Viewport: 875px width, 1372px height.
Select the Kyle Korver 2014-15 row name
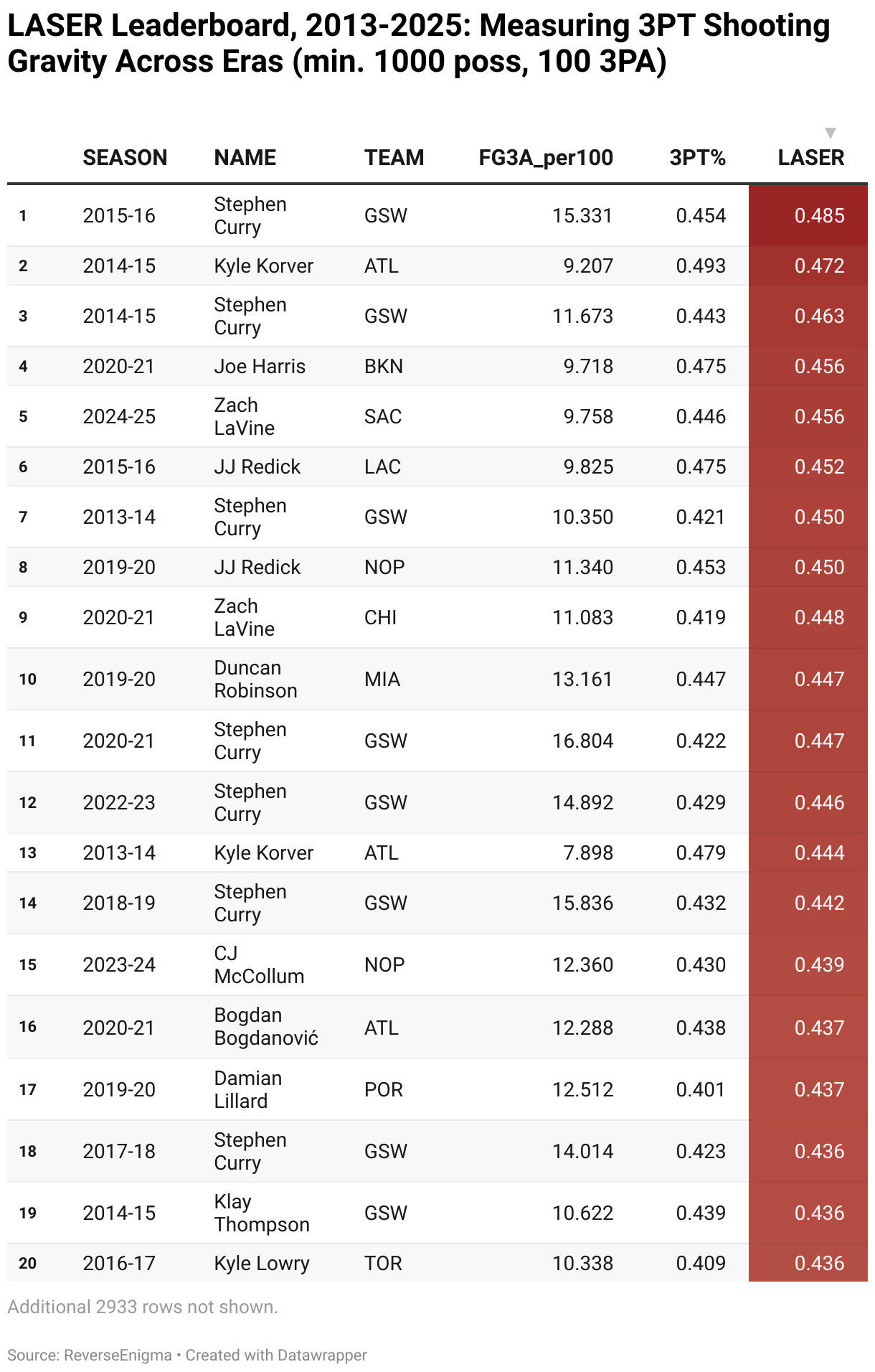click(264, 266)
